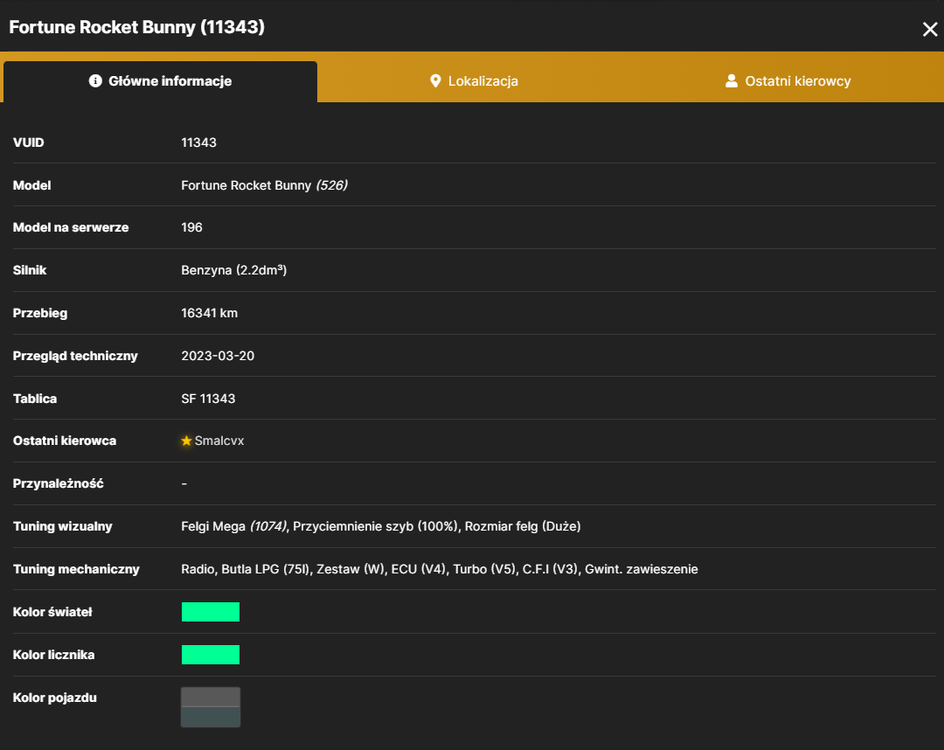Click the Kolor świateł green swatch
Viewport: 944px width, 750px height.
point(211,612)
